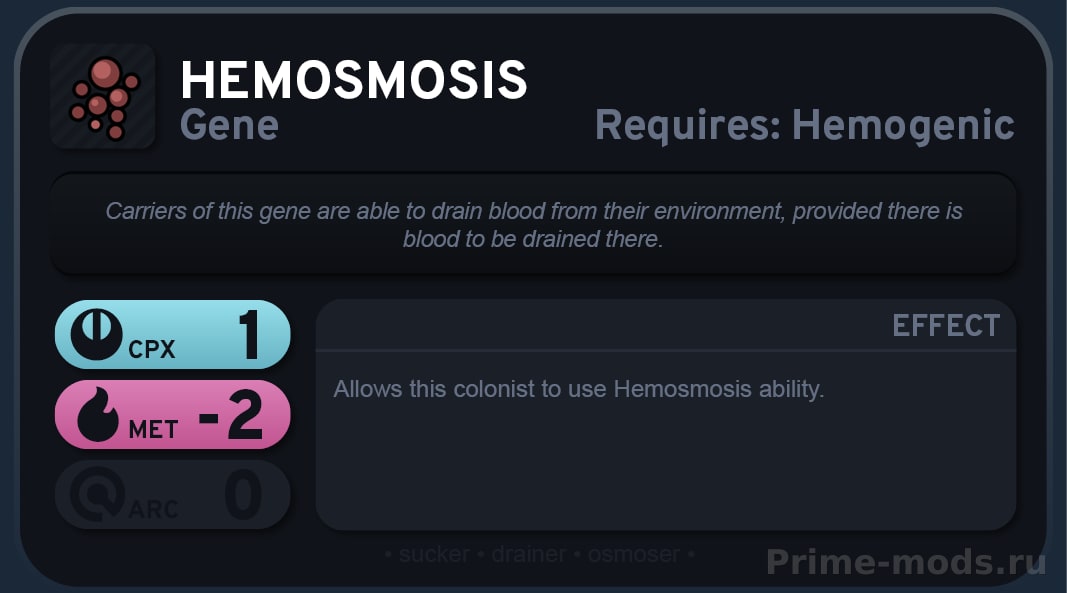Screen dimensions: 1067x593
Task: Click the Hemosmosis blood droplets gene icon
Action: [x=103, y=97]
